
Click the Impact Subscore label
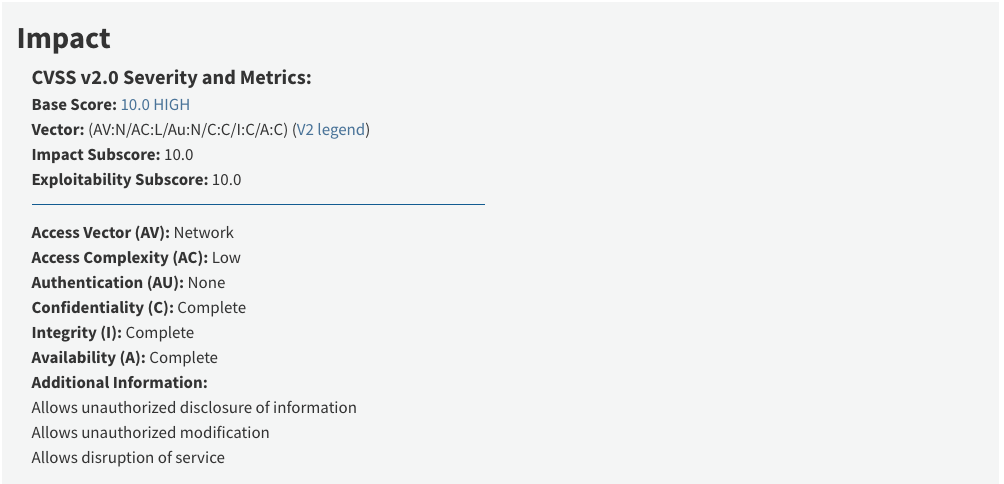96,155
